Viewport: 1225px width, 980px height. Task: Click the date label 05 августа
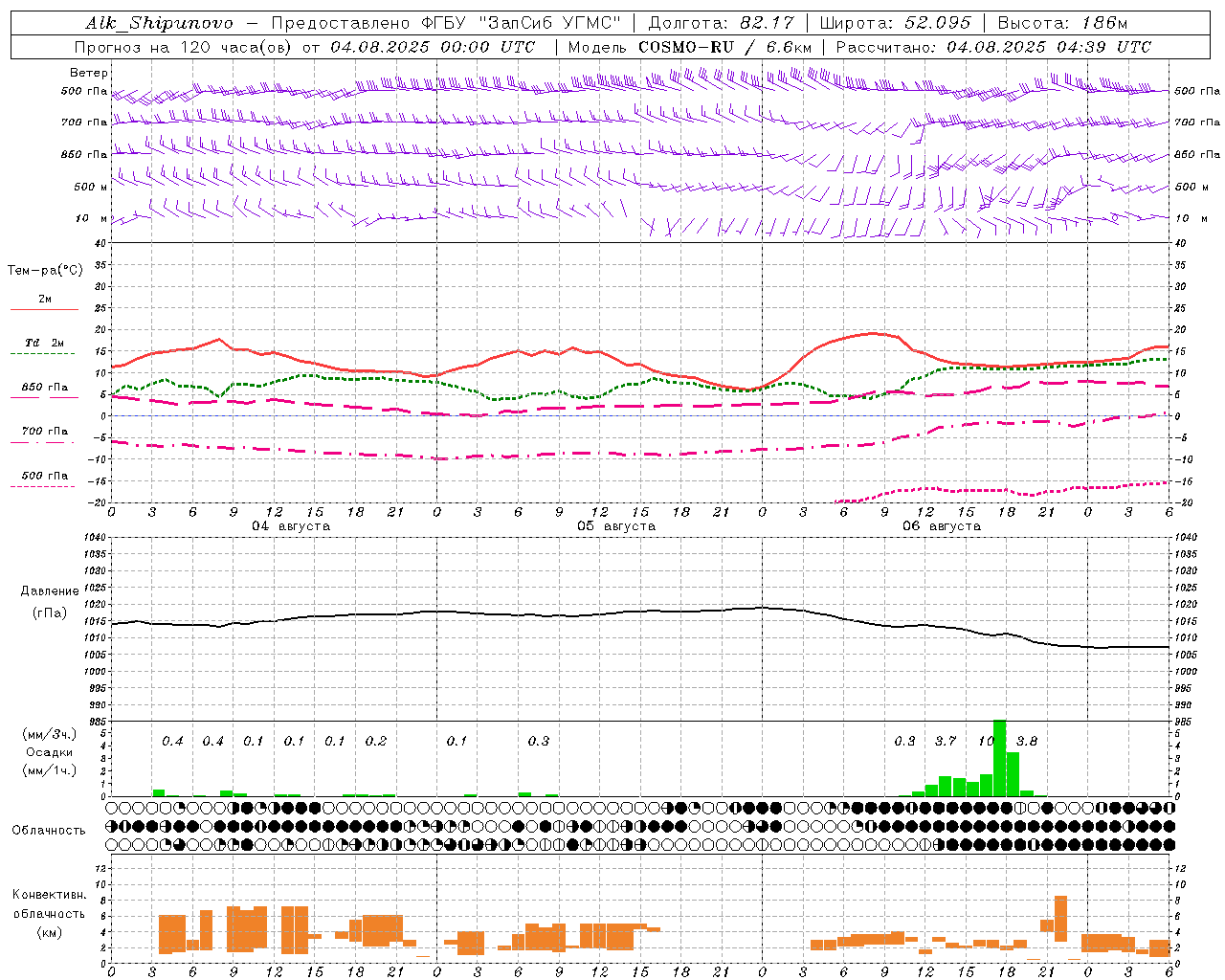click(616, 526)
